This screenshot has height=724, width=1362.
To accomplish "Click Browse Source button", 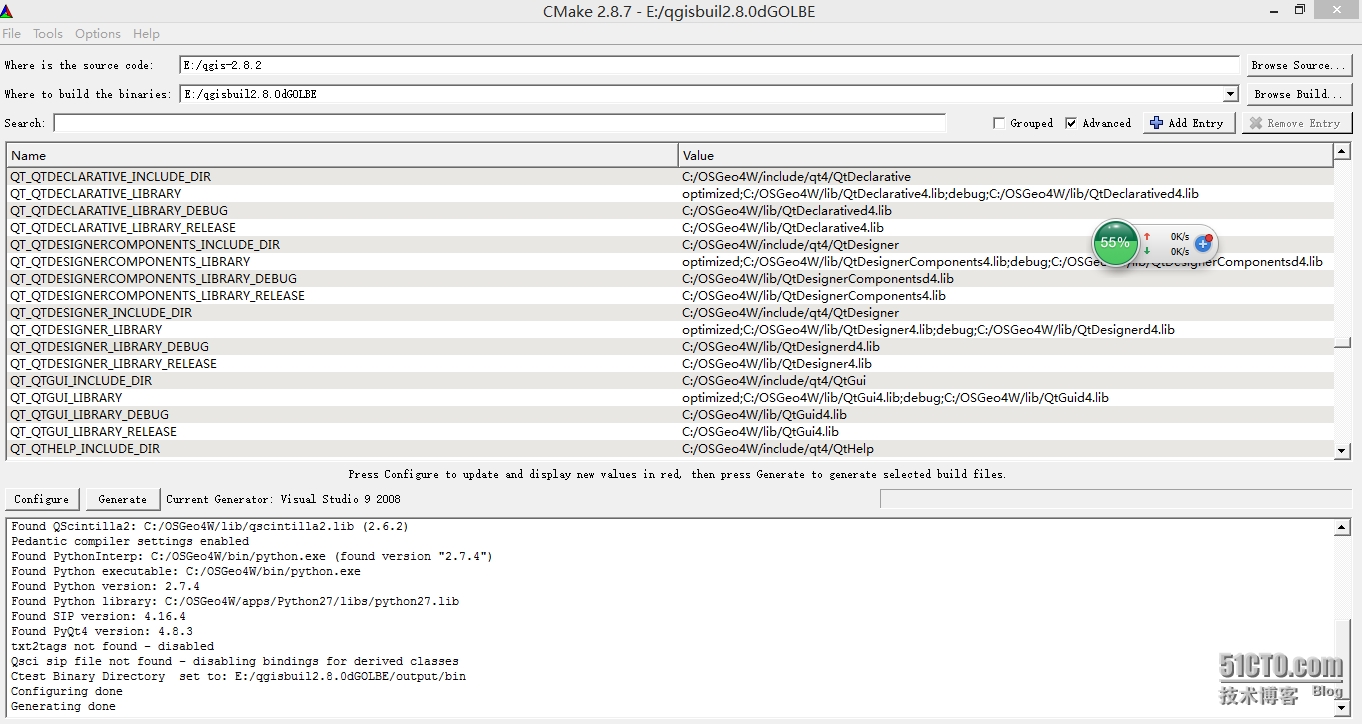I will click(x=1298, y=65).
